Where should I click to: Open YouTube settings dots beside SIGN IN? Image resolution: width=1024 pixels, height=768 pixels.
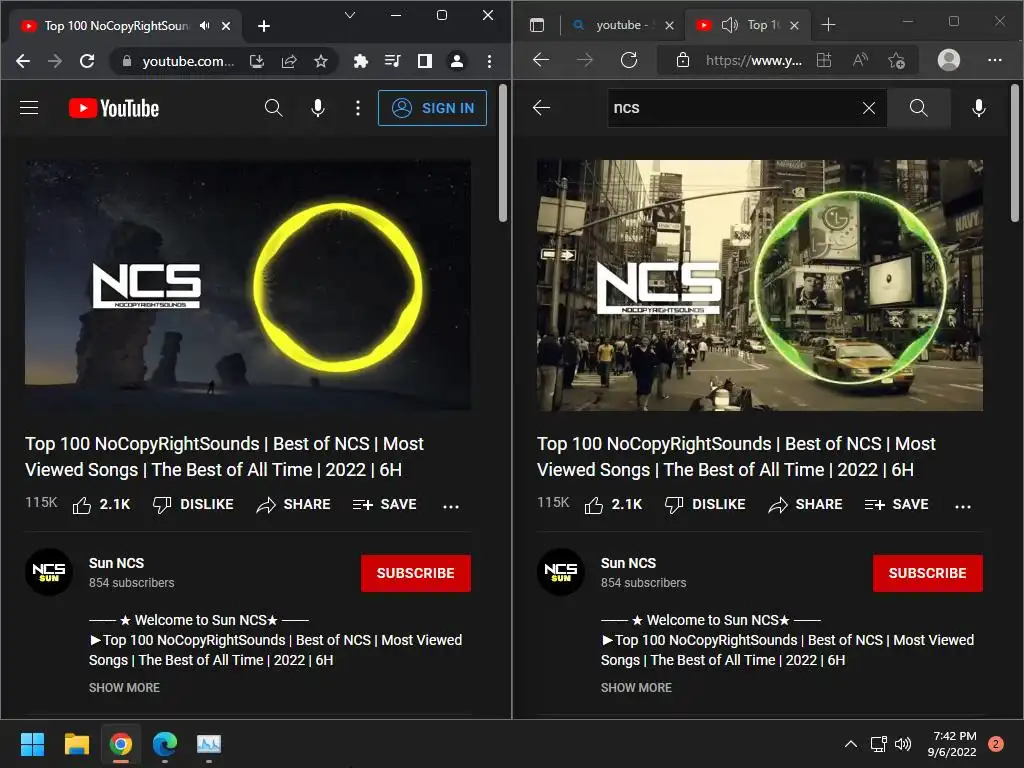pos(357,108)
